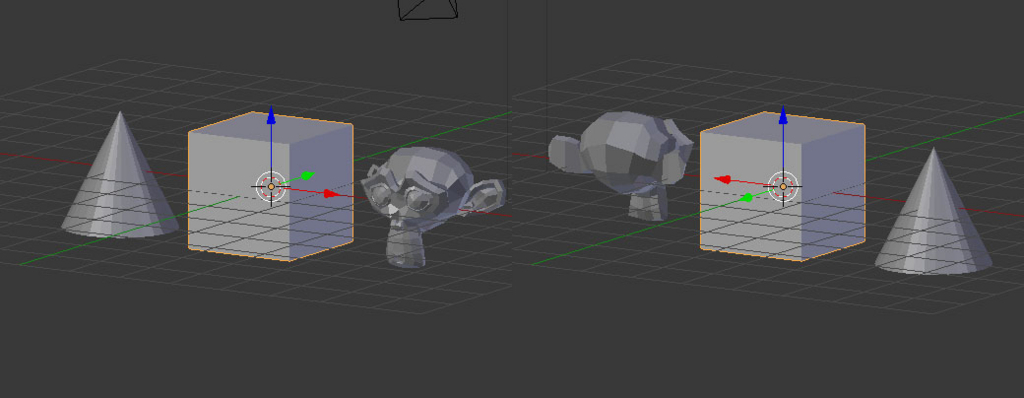This screenshot has height=398, width=1024.
Task: Grab the red X-axis arrow in right viewport
Action: 722,179
